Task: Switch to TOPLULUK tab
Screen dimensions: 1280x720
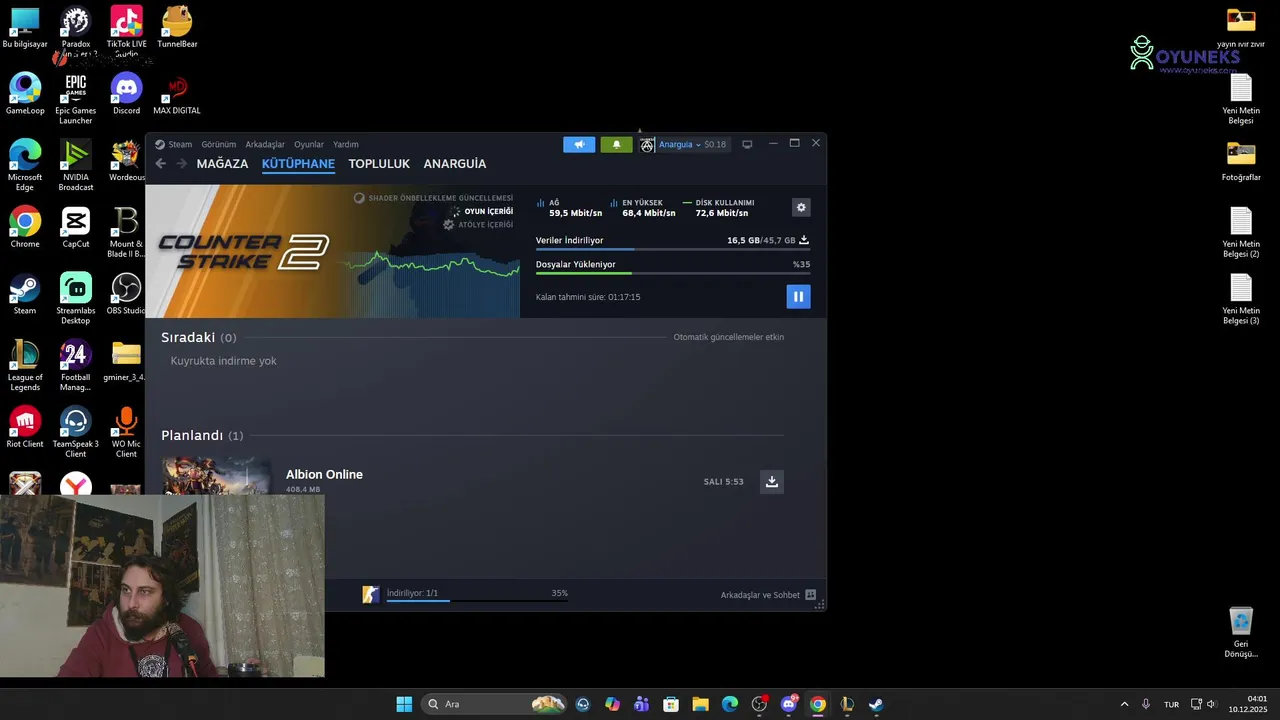Action: [x=379, y=164]
